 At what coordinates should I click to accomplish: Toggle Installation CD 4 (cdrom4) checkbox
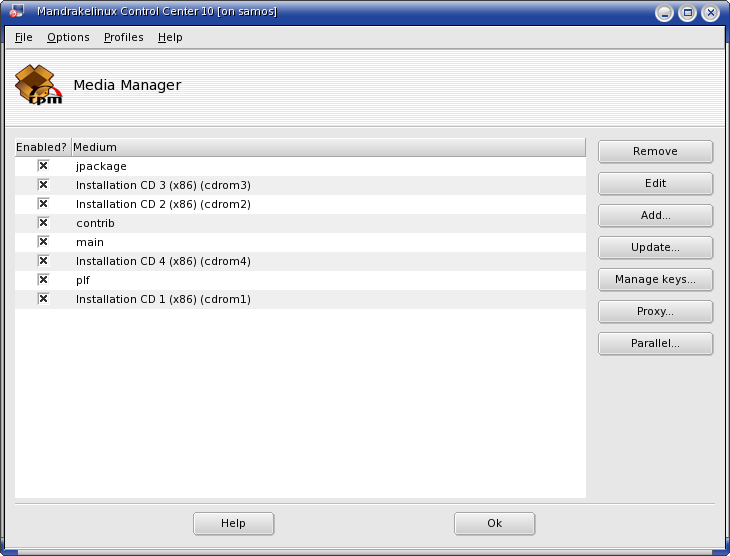[x=43, y=261]
